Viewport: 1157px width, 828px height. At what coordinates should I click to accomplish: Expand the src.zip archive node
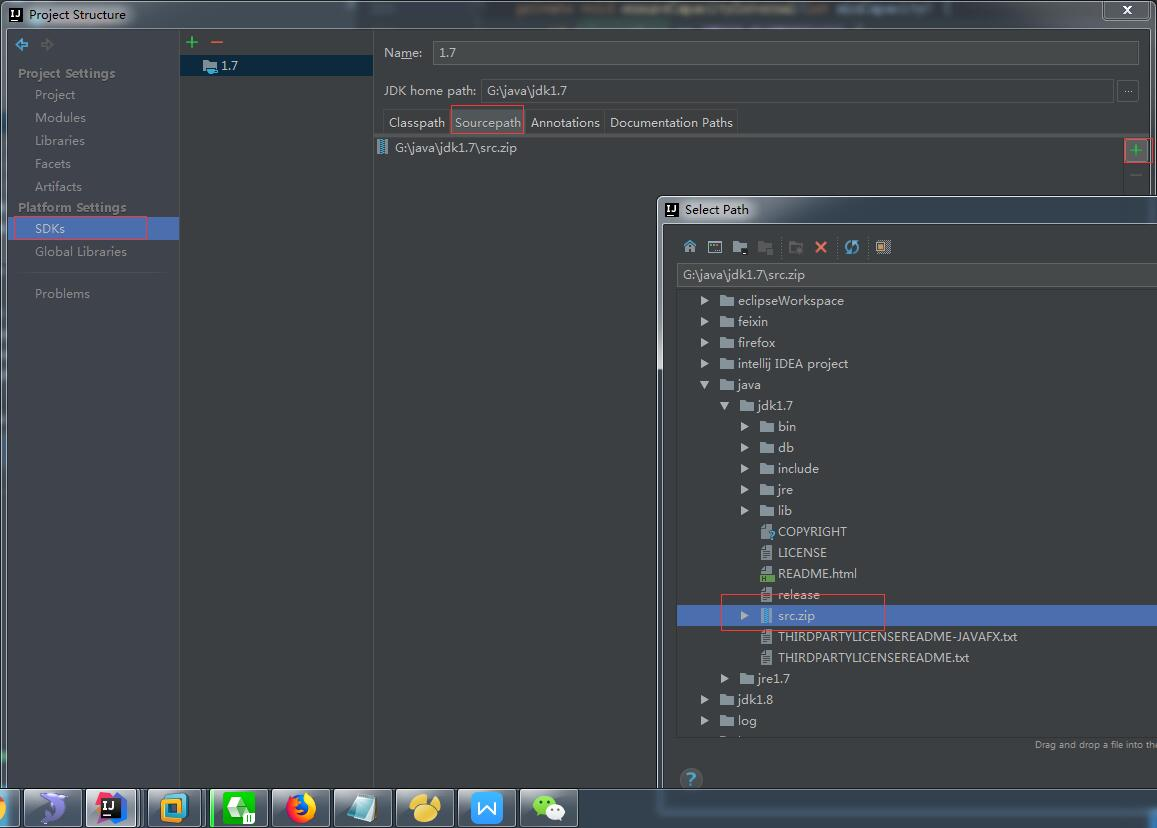point(745,616)
